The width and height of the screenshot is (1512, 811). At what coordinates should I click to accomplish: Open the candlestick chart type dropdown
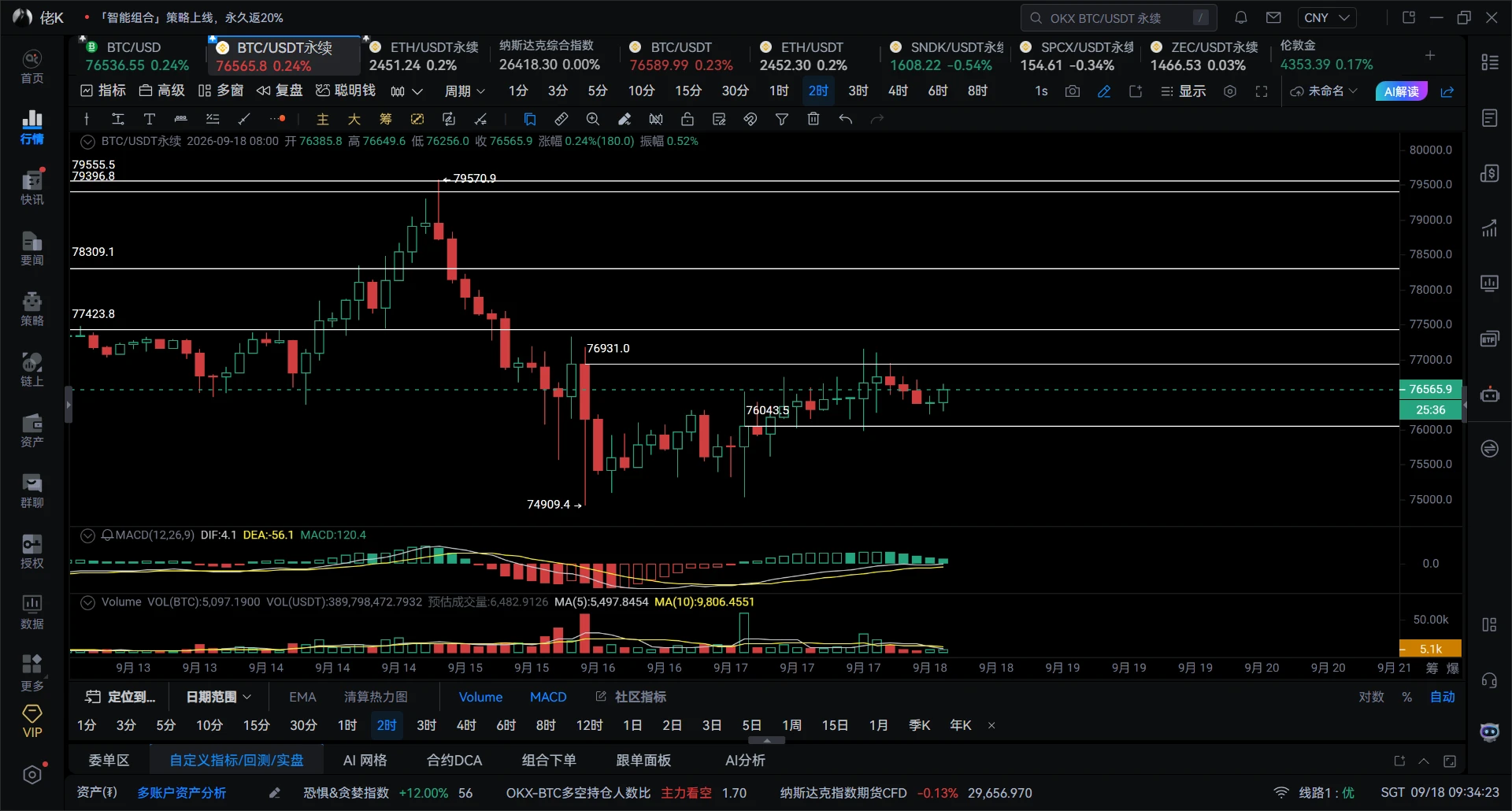406,91
